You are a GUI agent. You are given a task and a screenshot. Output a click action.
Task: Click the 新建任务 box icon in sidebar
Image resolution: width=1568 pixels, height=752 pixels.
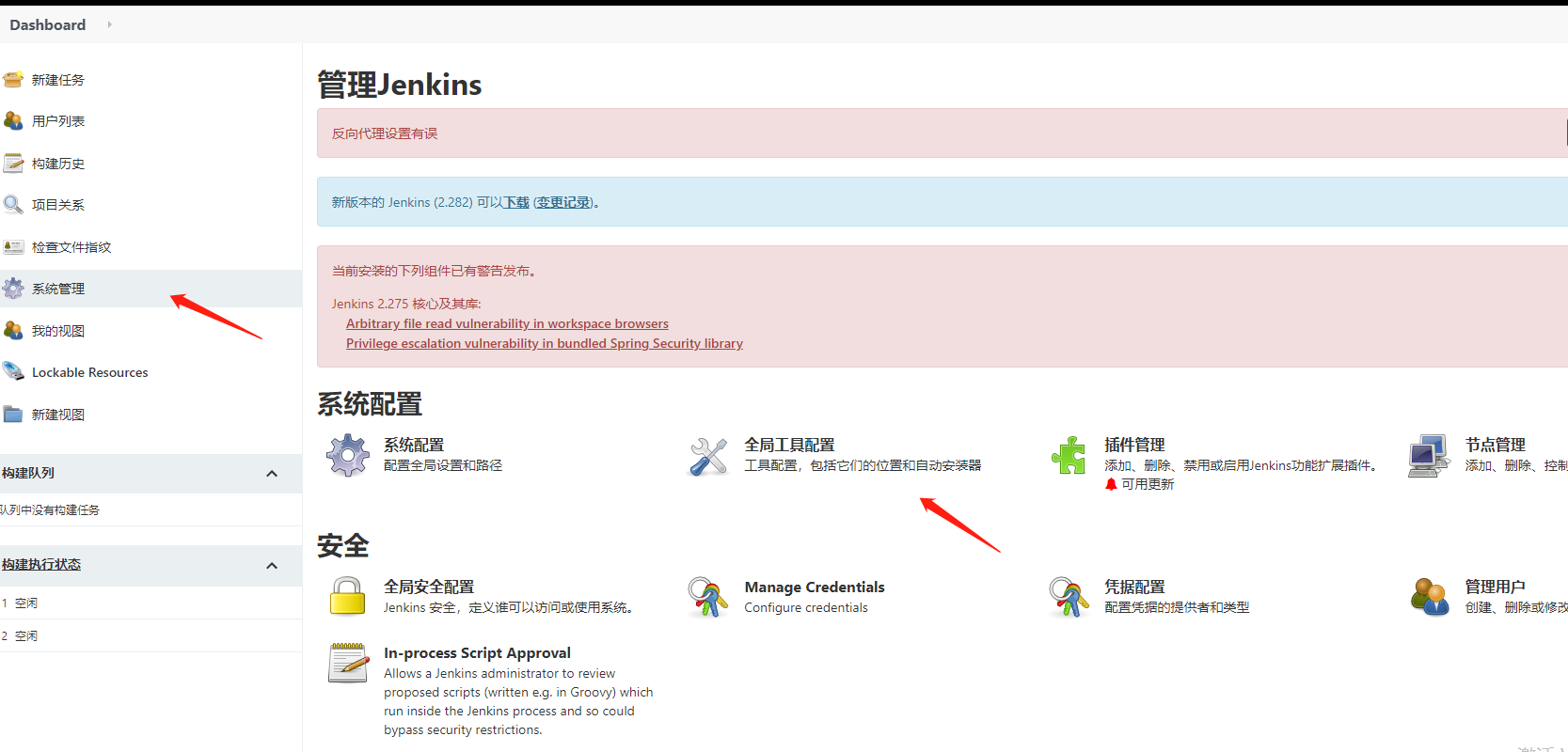click(x=13, y=80)
